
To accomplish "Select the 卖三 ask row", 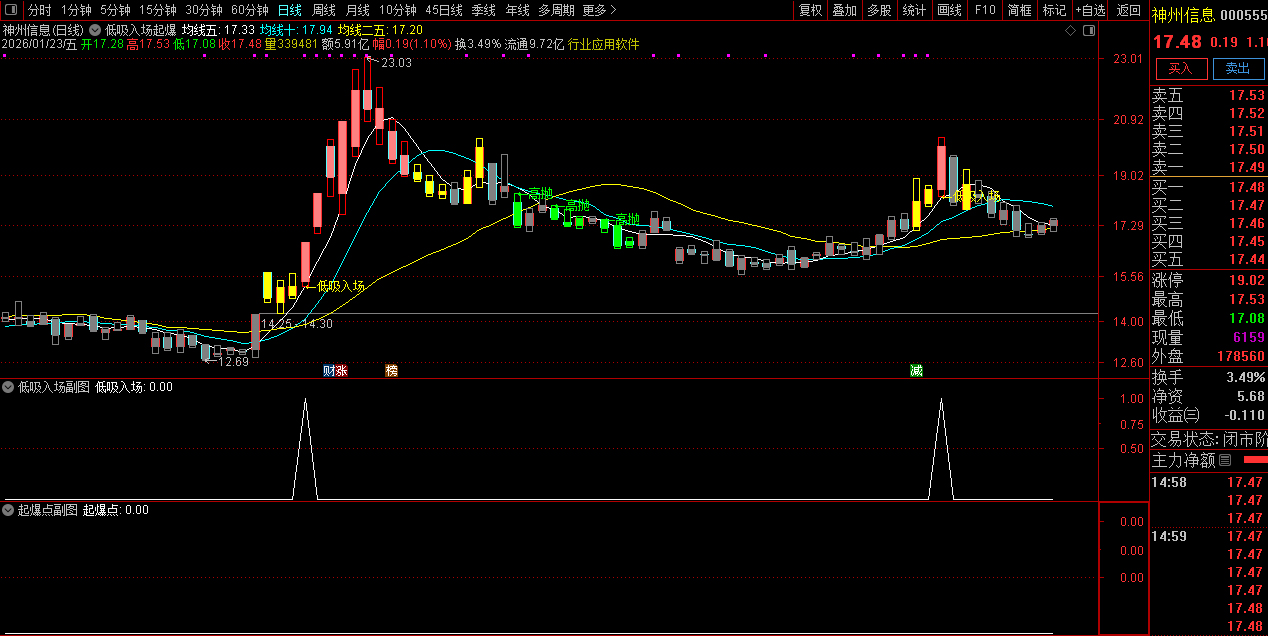I will (1209, 132).
